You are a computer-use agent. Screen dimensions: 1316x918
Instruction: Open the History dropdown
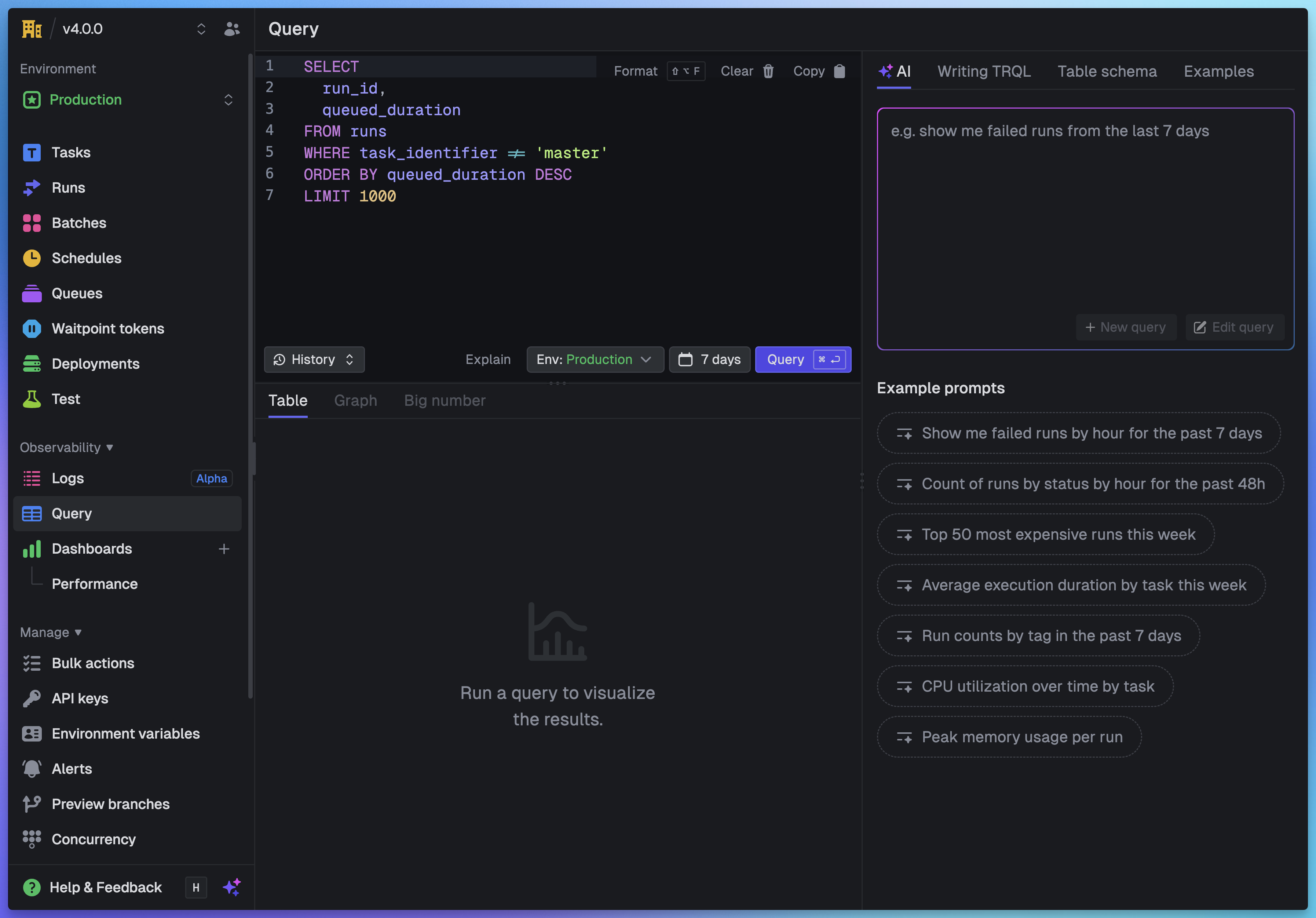coord(314,360)
